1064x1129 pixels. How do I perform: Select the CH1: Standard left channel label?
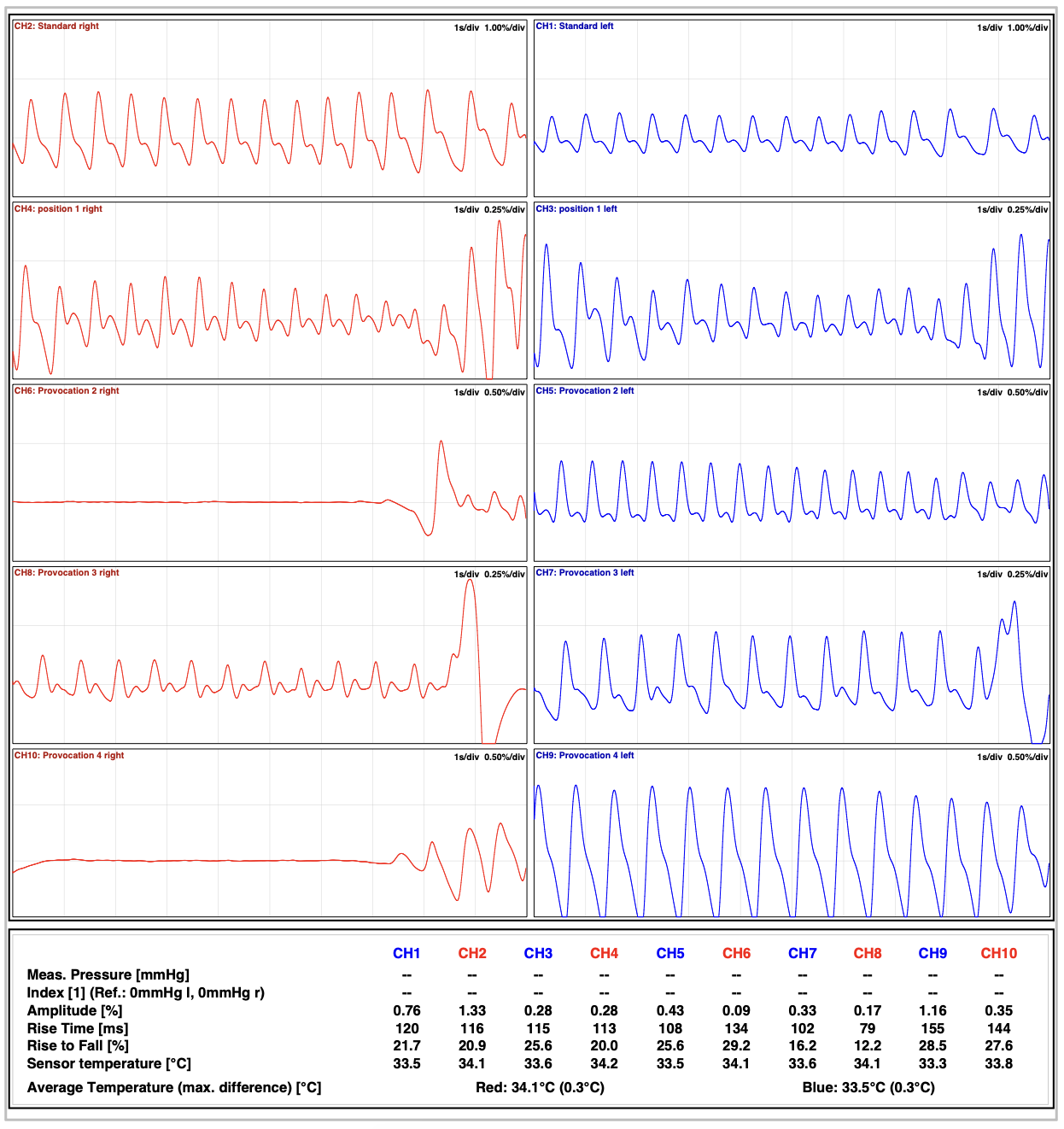[x=576, y=26]
